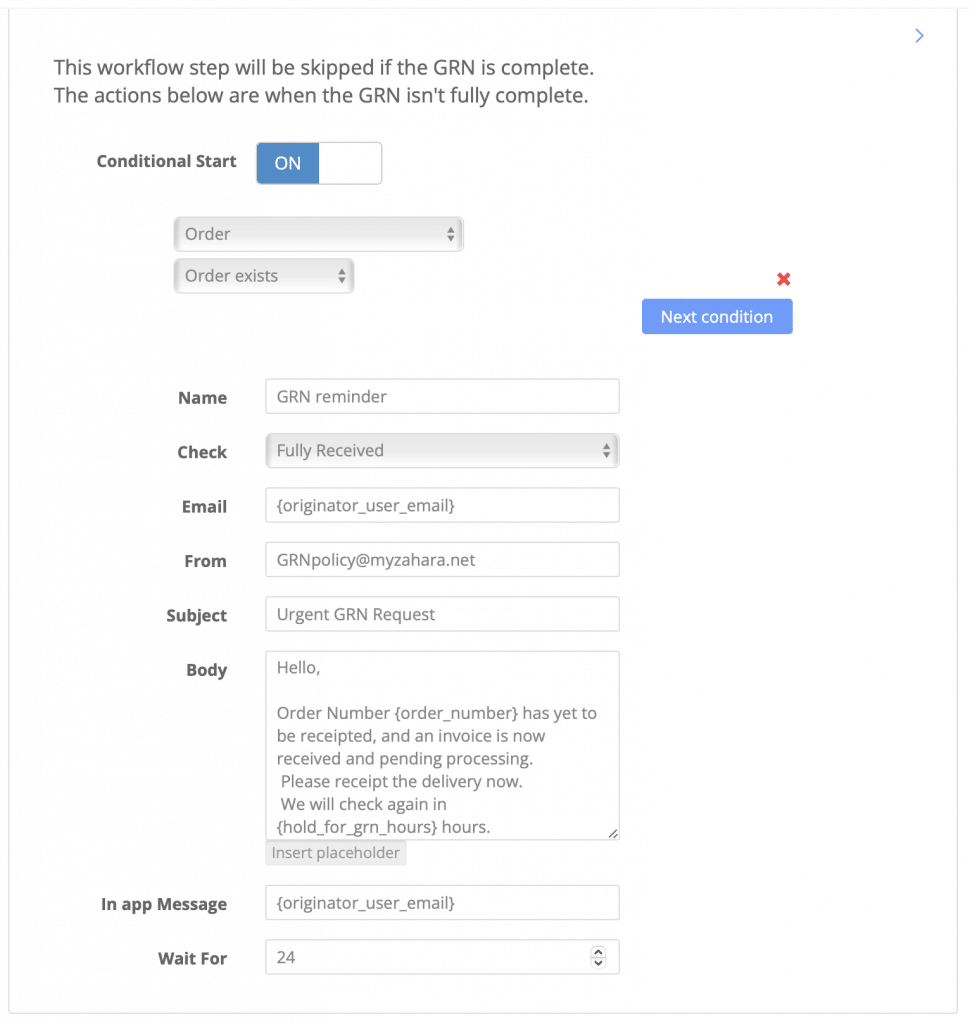
Task: Toggle the Conditional Start ON switch
Action: point(319,163)
